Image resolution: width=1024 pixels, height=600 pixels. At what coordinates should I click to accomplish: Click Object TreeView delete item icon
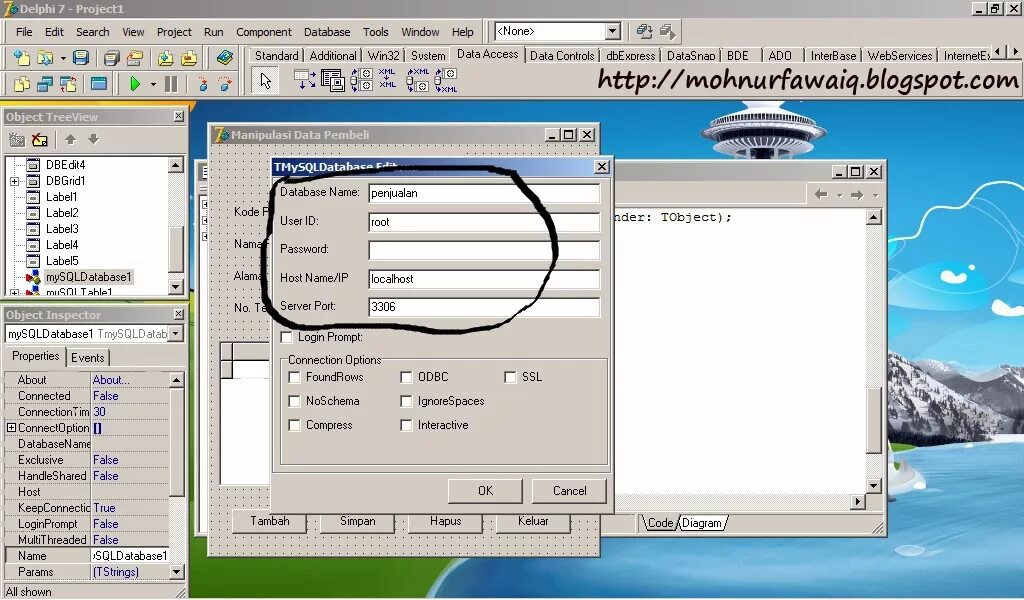click(40, 140)
